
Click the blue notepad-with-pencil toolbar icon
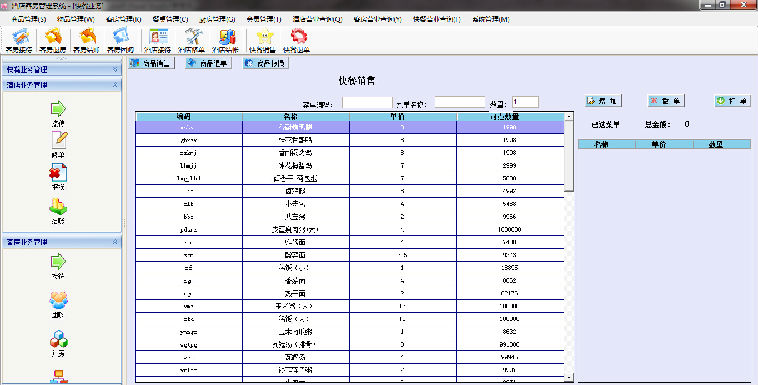tap(20, 37)
